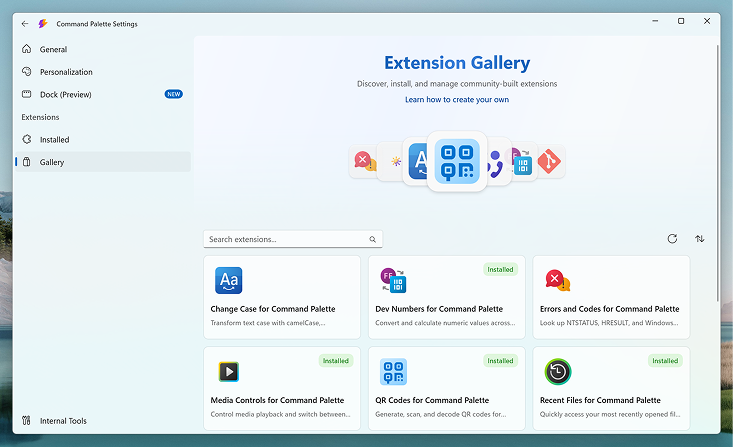Click the palette icon beside Personalization
Viewport: 733px width, 447px height.
(x=27, y=71)
